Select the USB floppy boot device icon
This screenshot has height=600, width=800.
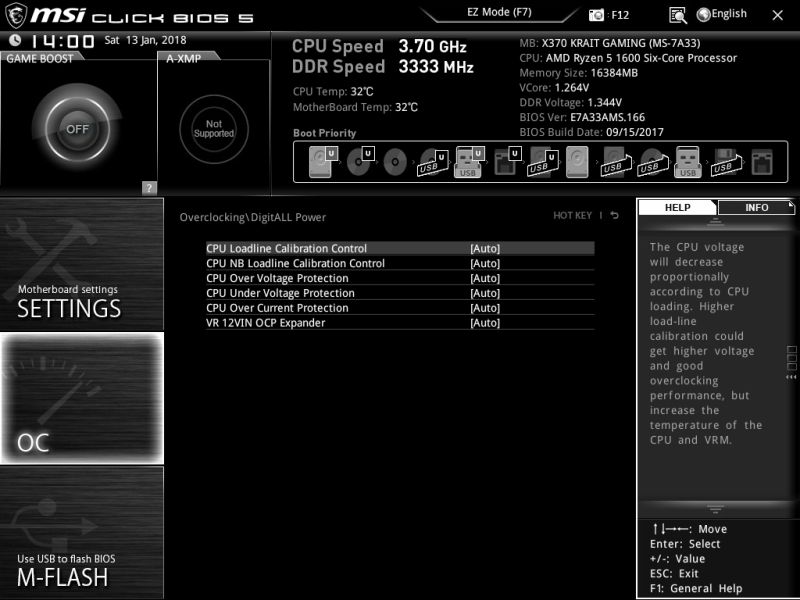tap(727, 162)
